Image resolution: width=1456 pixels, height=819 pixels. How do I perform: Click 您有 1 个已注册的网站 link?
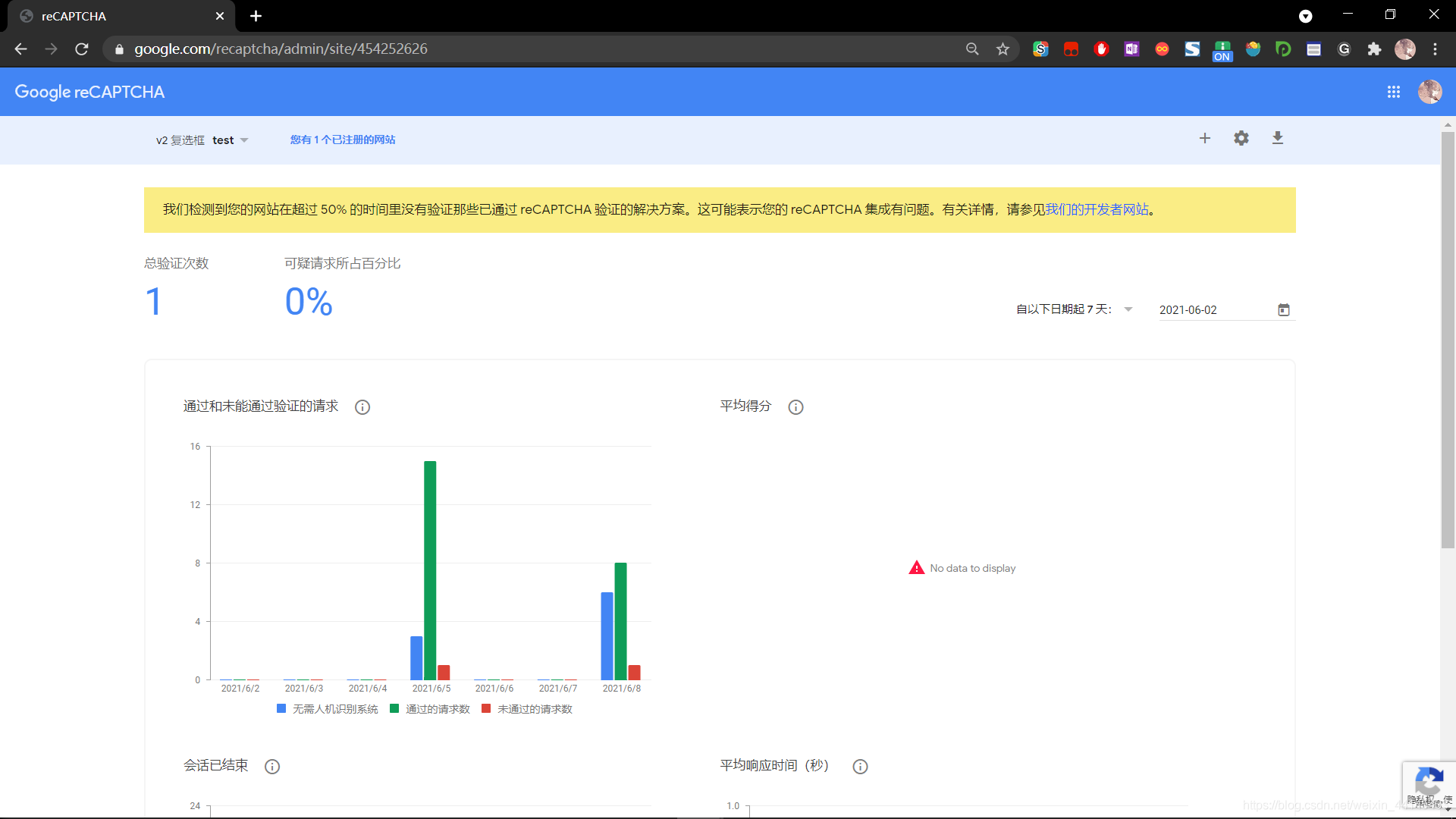(342, 140)
